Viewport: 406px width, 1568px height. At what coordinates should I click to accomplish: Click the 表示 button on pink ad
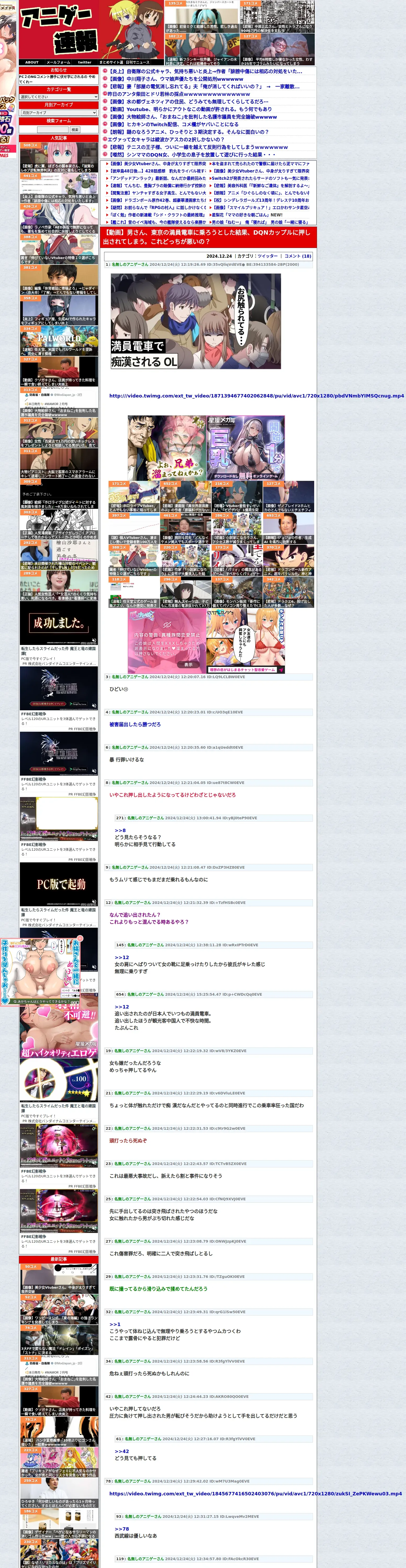(x=188, y=664)
